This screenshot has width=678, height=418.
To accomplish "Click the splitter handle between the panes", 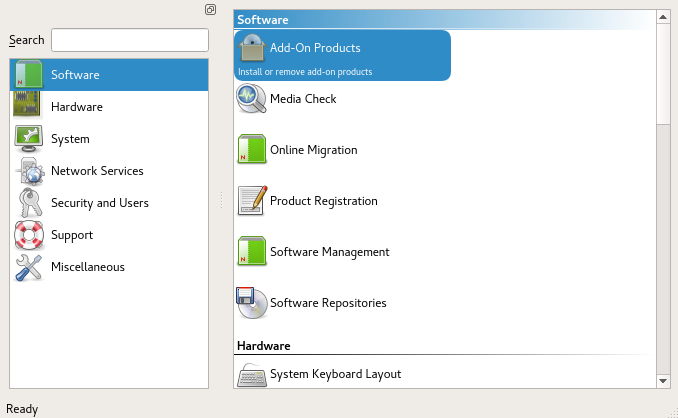I will coord(221,201).
